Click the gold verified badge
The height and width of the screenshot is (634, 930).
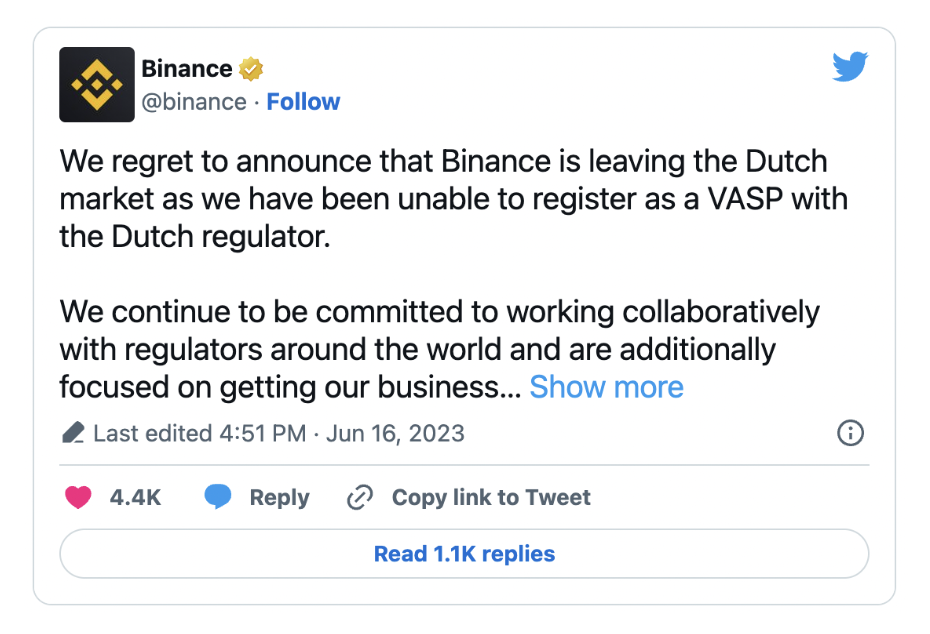(x=251, y=69)
